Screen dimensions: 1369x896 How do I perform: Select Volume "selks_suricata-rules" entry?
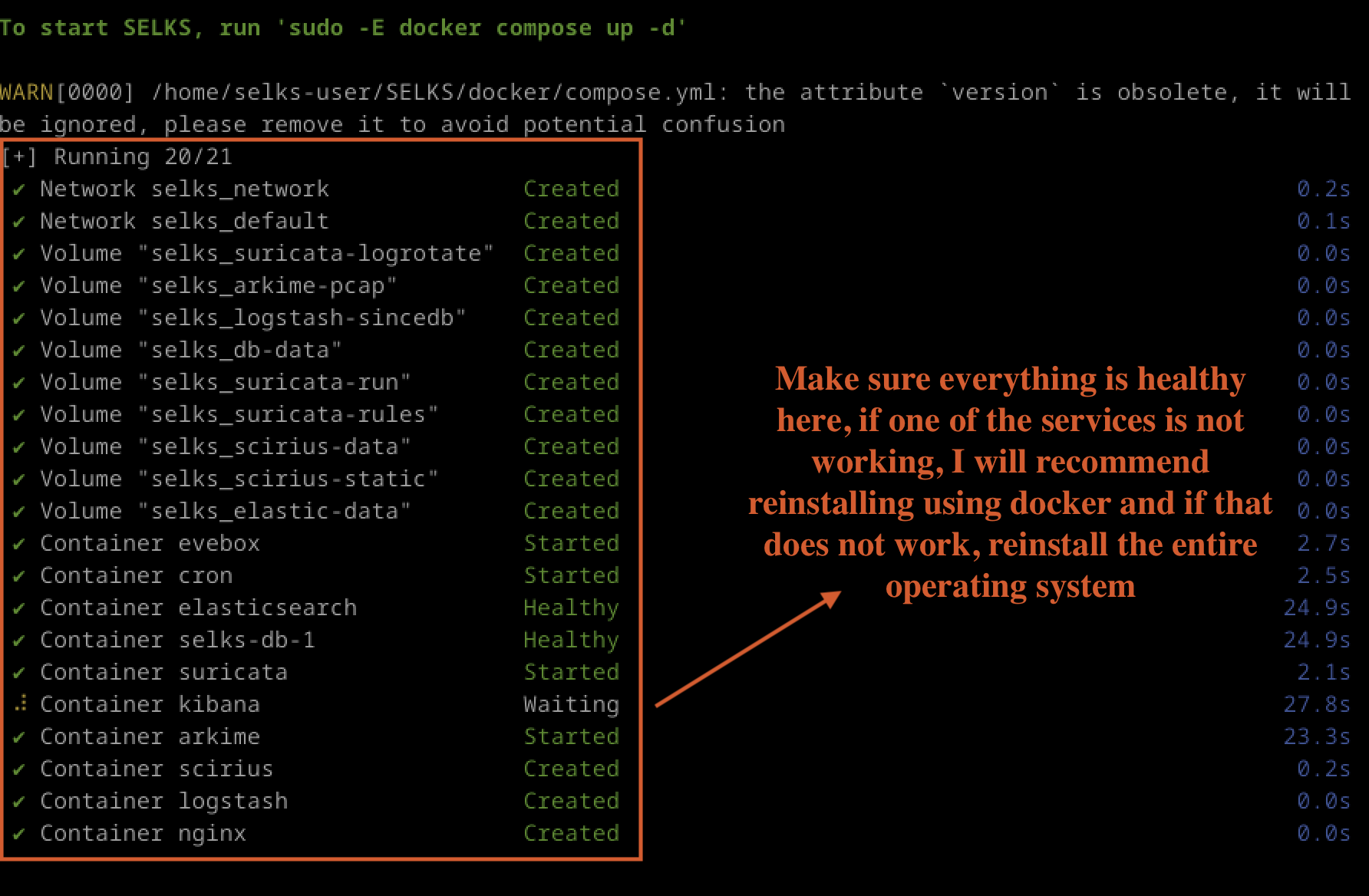(x=239, y=415)
